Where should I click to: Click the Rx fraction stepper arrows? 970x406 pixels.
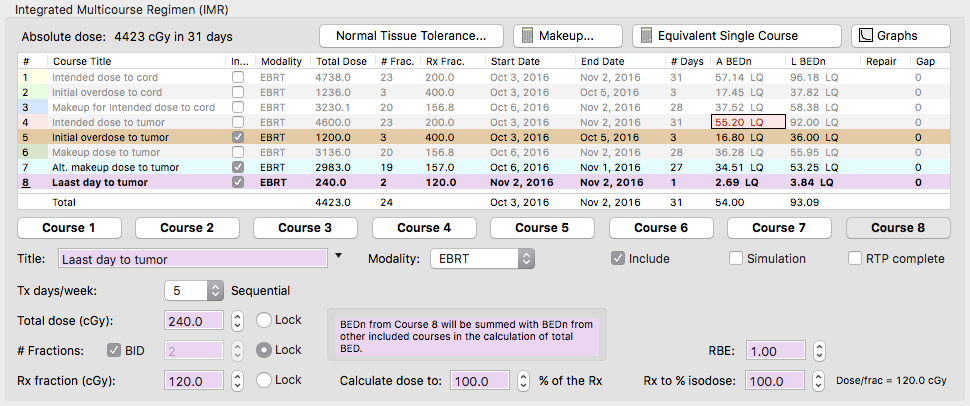click(x=237, y=381)
